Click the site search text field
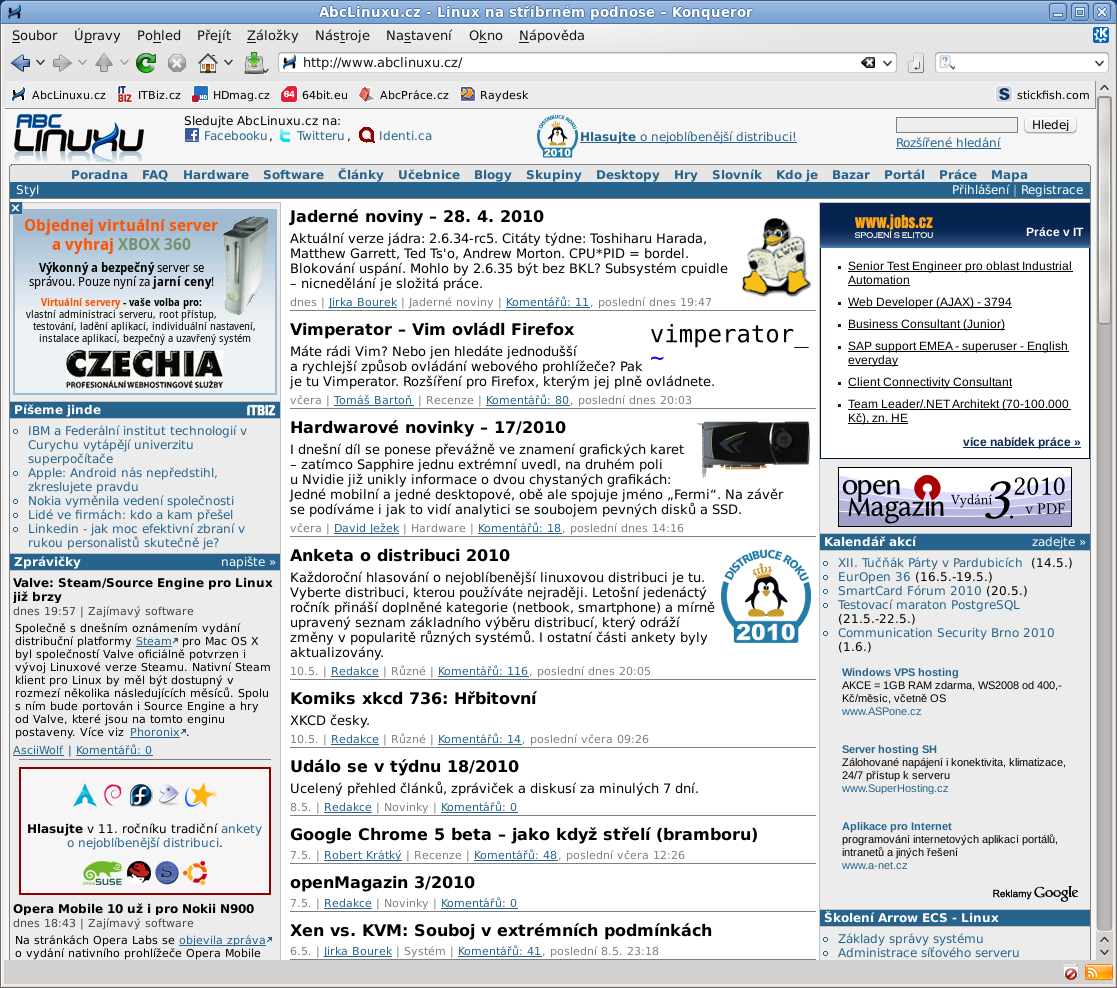Screen dimensions: 1117x988 [x=956, y=125]
